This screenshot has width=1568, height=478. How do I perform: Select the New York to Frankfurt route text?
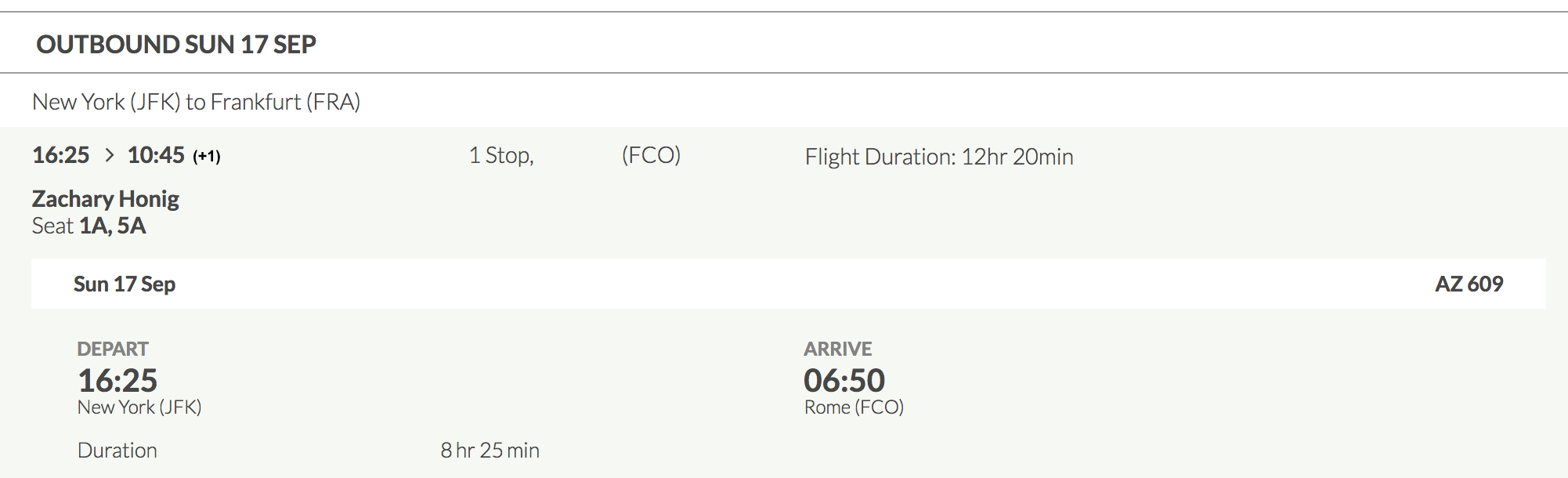tap(196, 102)
